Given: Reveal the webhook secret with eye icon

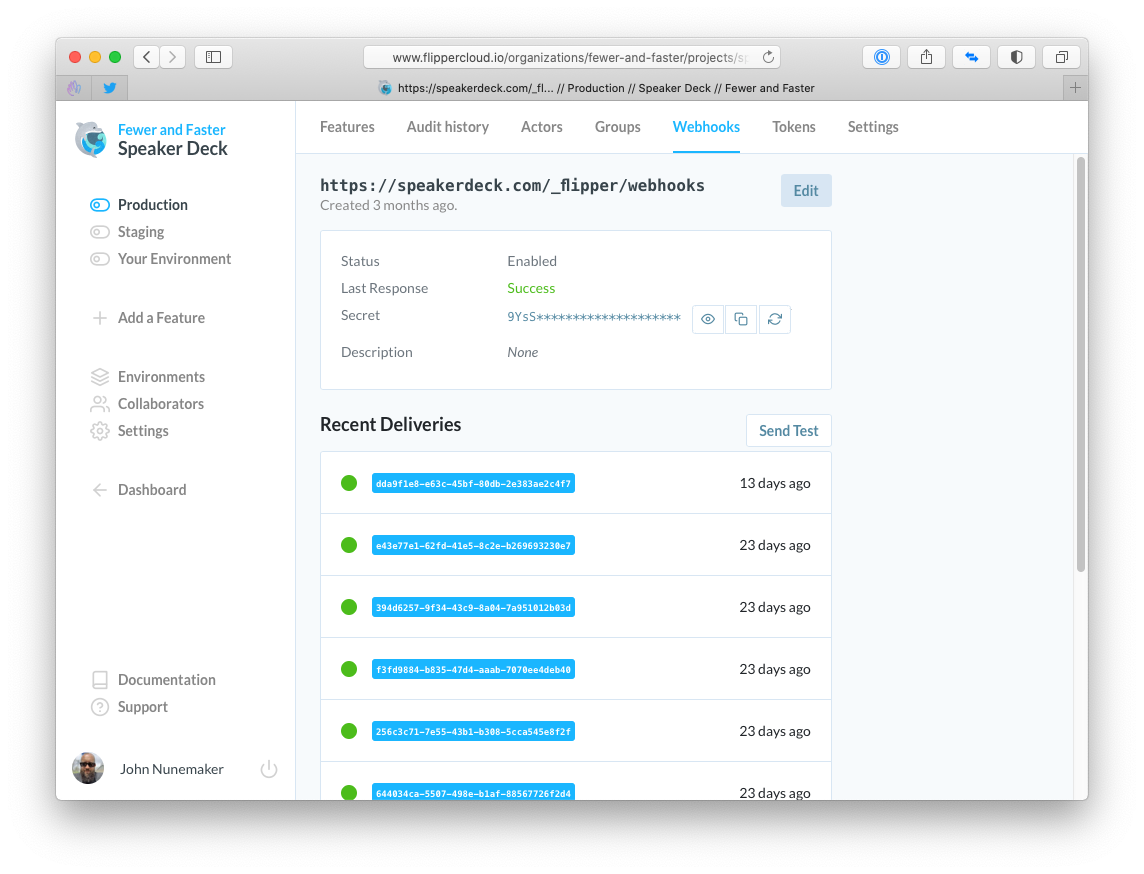Looking at the screenshot, I should point(708,319).
